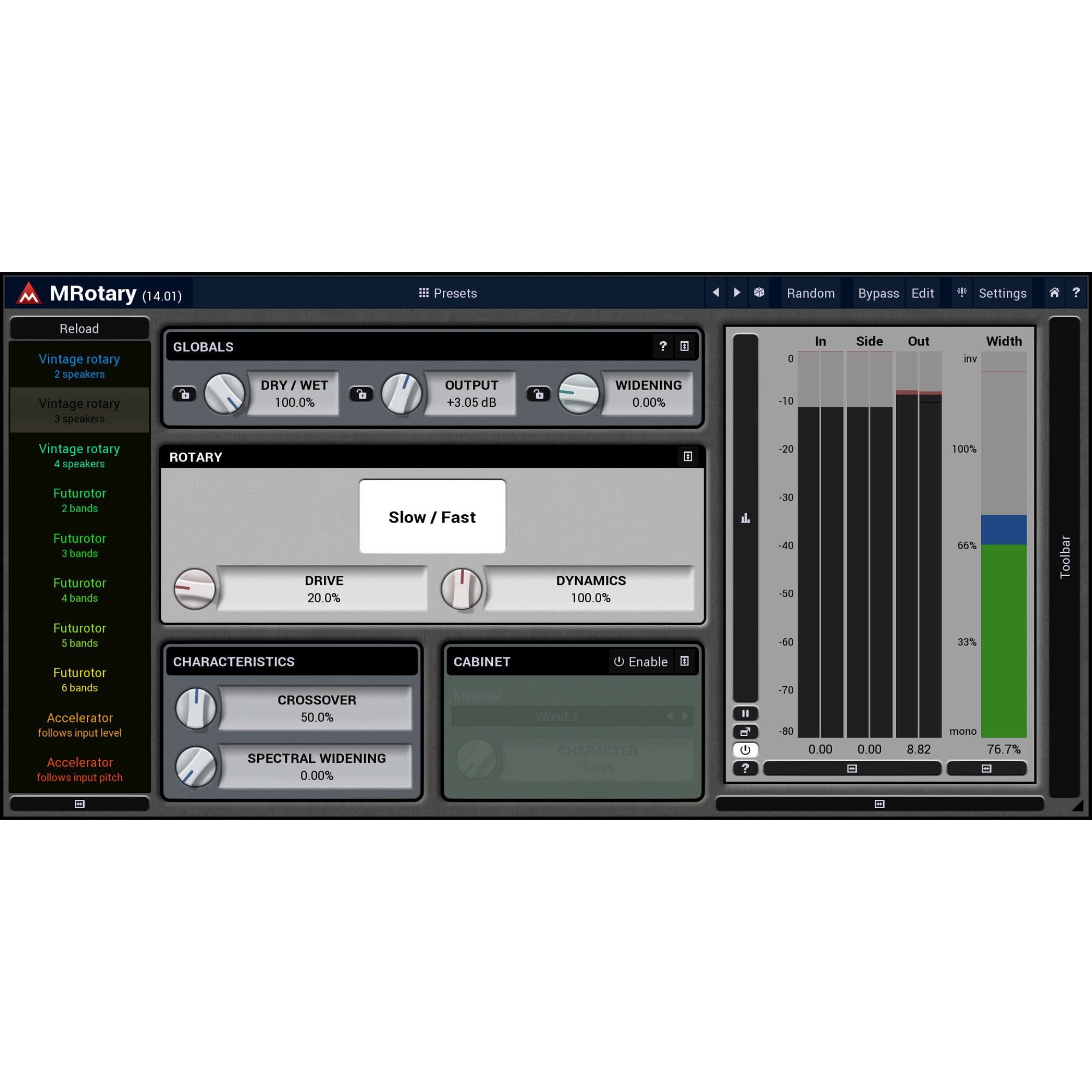
Task: Enable the Cabinet section
Action: (641, 661)
